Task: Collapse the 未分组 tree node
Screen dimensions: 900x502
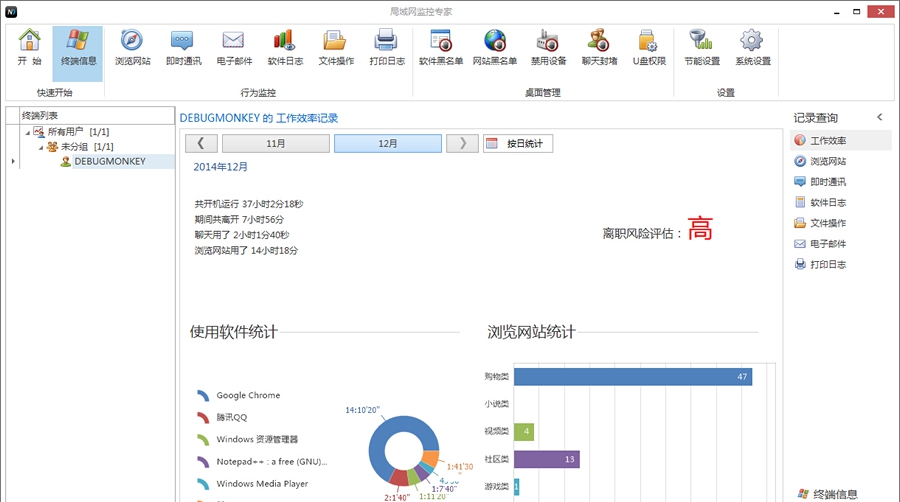Action: tap(41, 147)
